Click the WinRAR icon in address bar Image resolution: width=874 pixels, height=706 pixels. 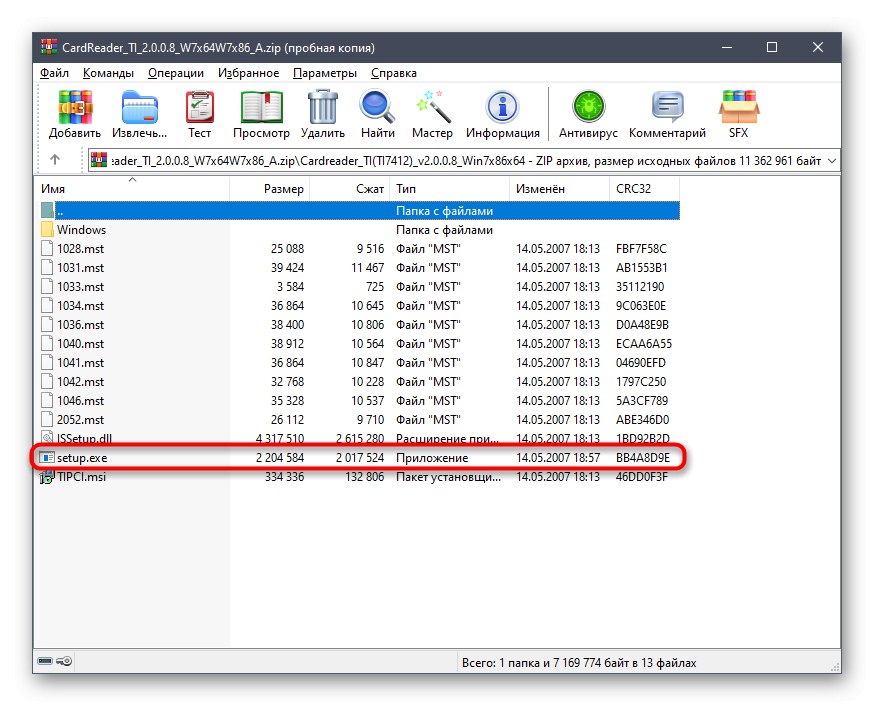tap(98, 160)
